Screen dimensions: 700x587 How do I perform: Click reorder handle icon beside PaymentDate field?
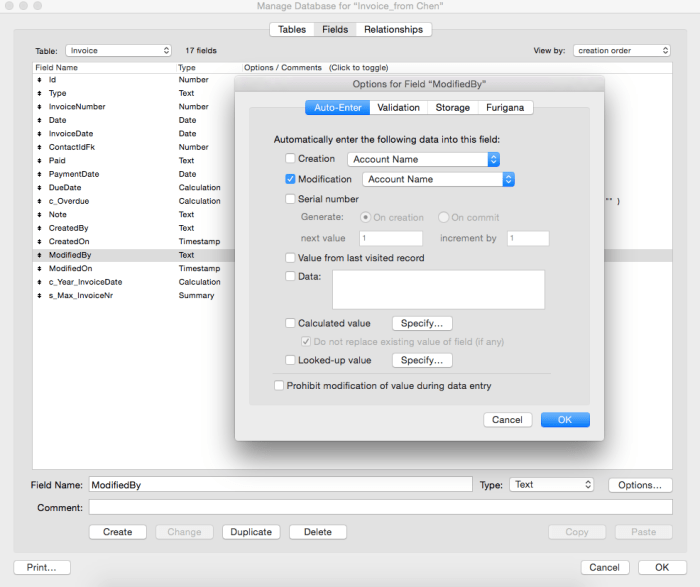point(38,174)
